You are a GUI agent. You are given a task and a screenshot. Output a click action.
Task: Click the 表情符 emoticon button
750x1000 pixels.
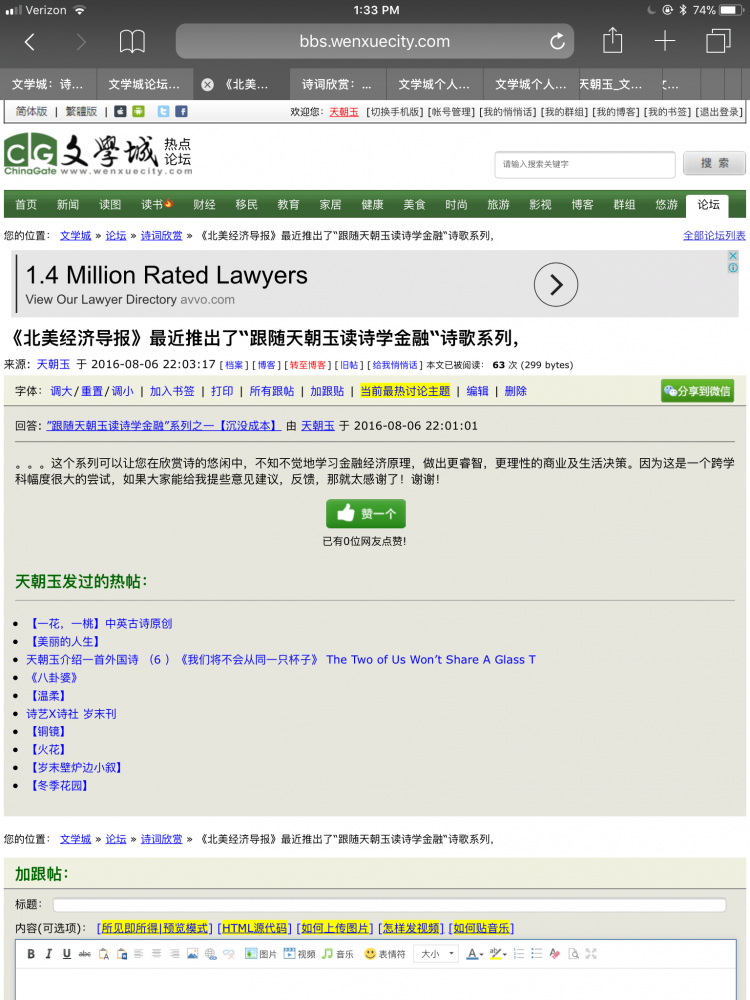384,954
